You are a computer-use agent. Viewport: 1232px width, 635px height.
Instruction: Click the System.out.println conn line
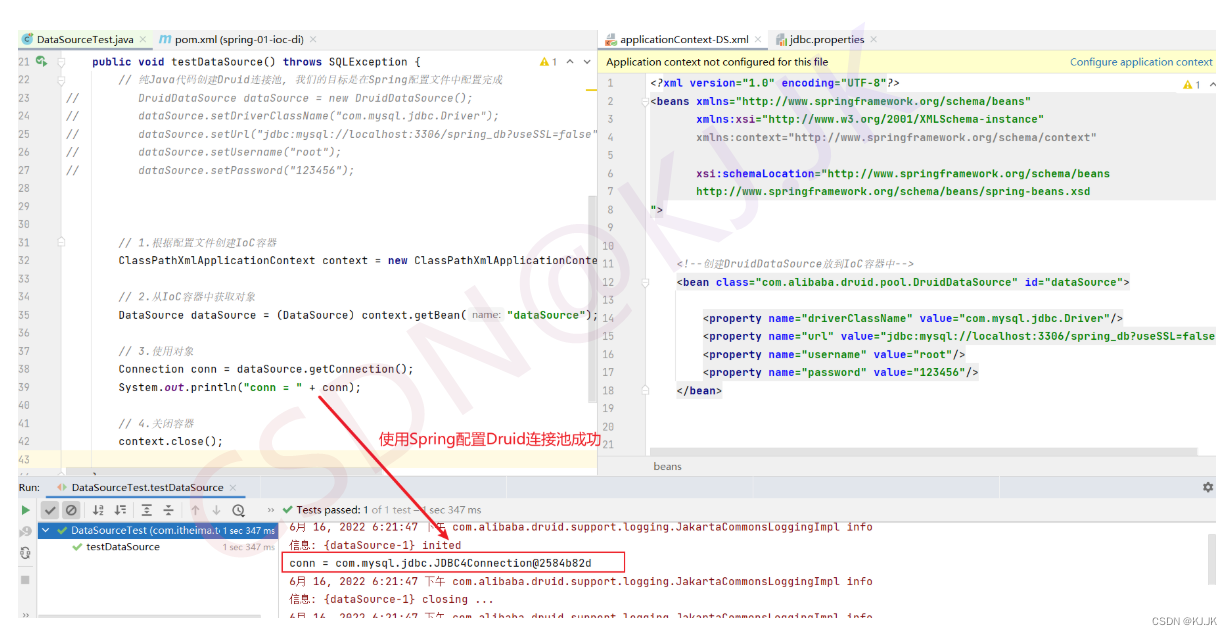[240, 387]
